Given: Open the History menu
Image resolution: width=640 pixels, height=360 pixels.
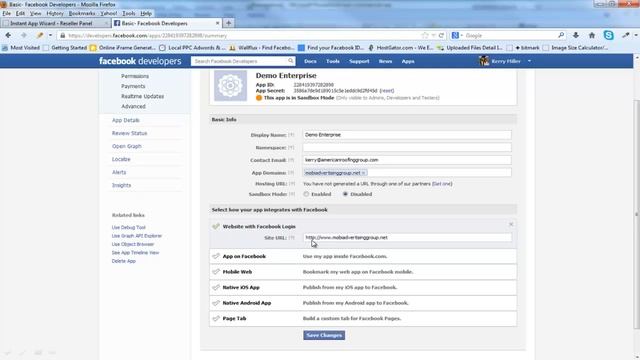Looking at the screenshot, I should click(55, 13).
